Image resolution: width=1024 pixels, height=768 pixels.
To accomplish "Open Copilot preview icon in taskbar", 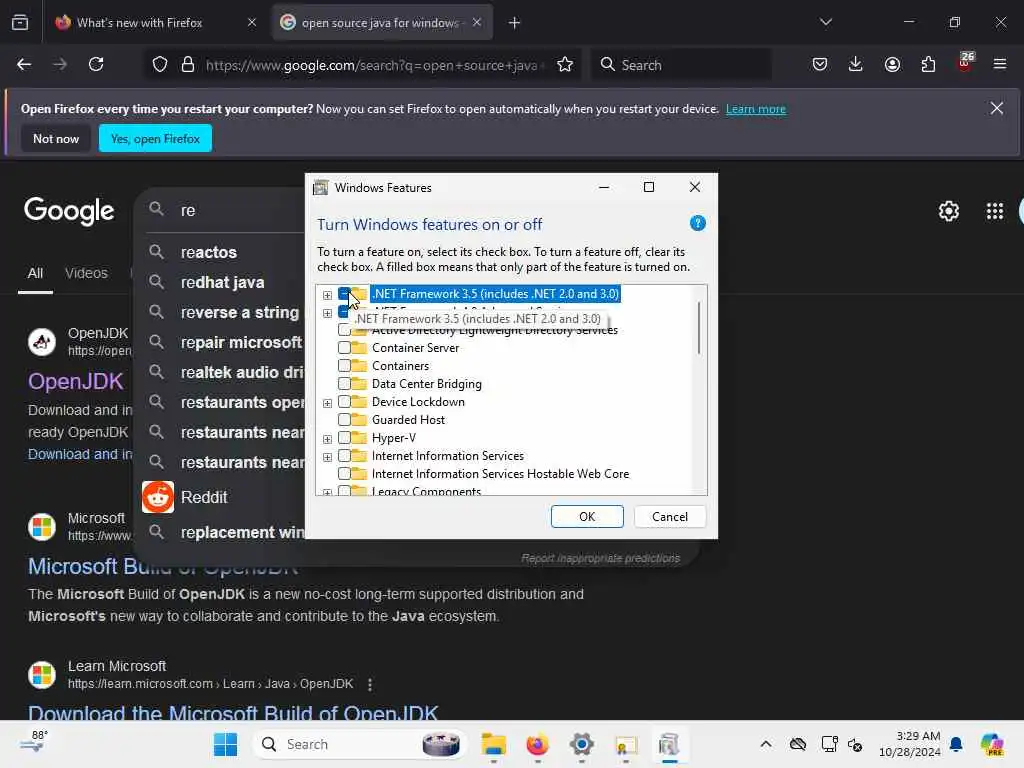I will 992,744.
